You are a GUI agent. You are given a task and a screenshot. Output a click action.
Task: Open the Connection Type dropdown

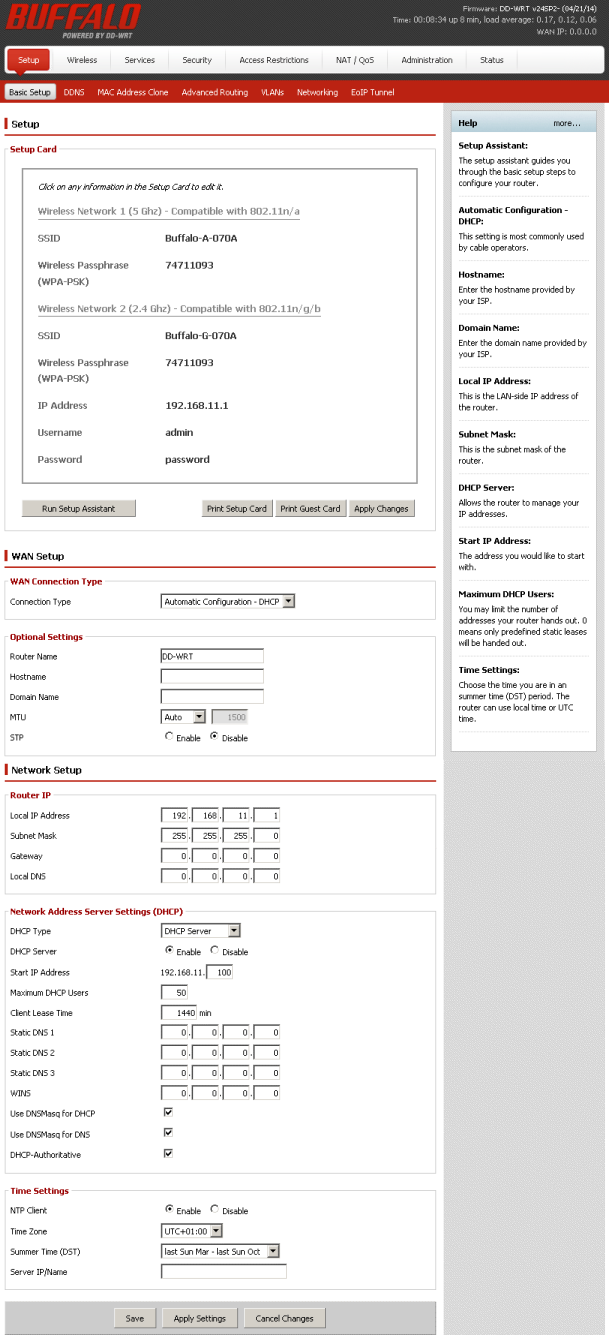tap(228, 602)
